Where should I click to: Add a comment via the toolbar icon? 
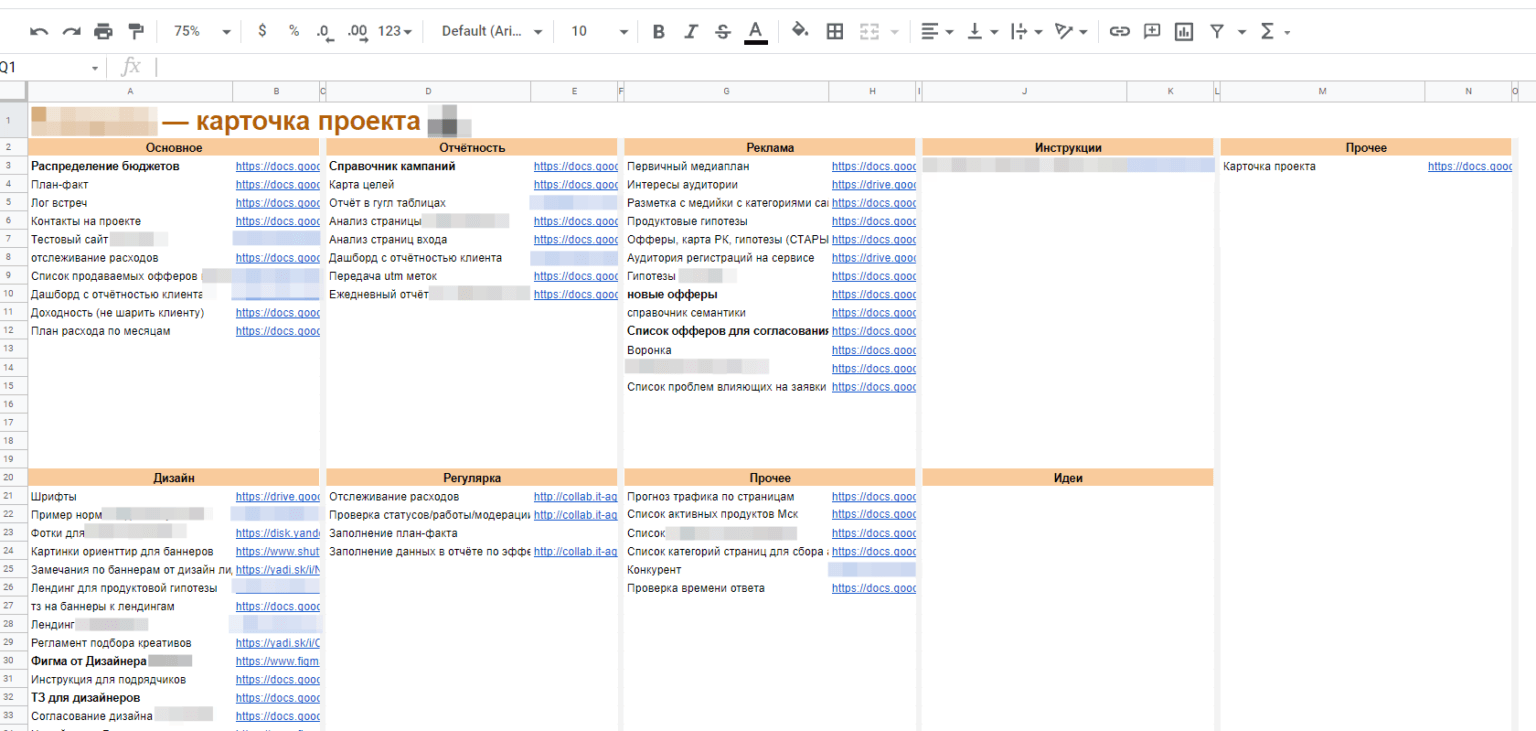point(1152,31)
